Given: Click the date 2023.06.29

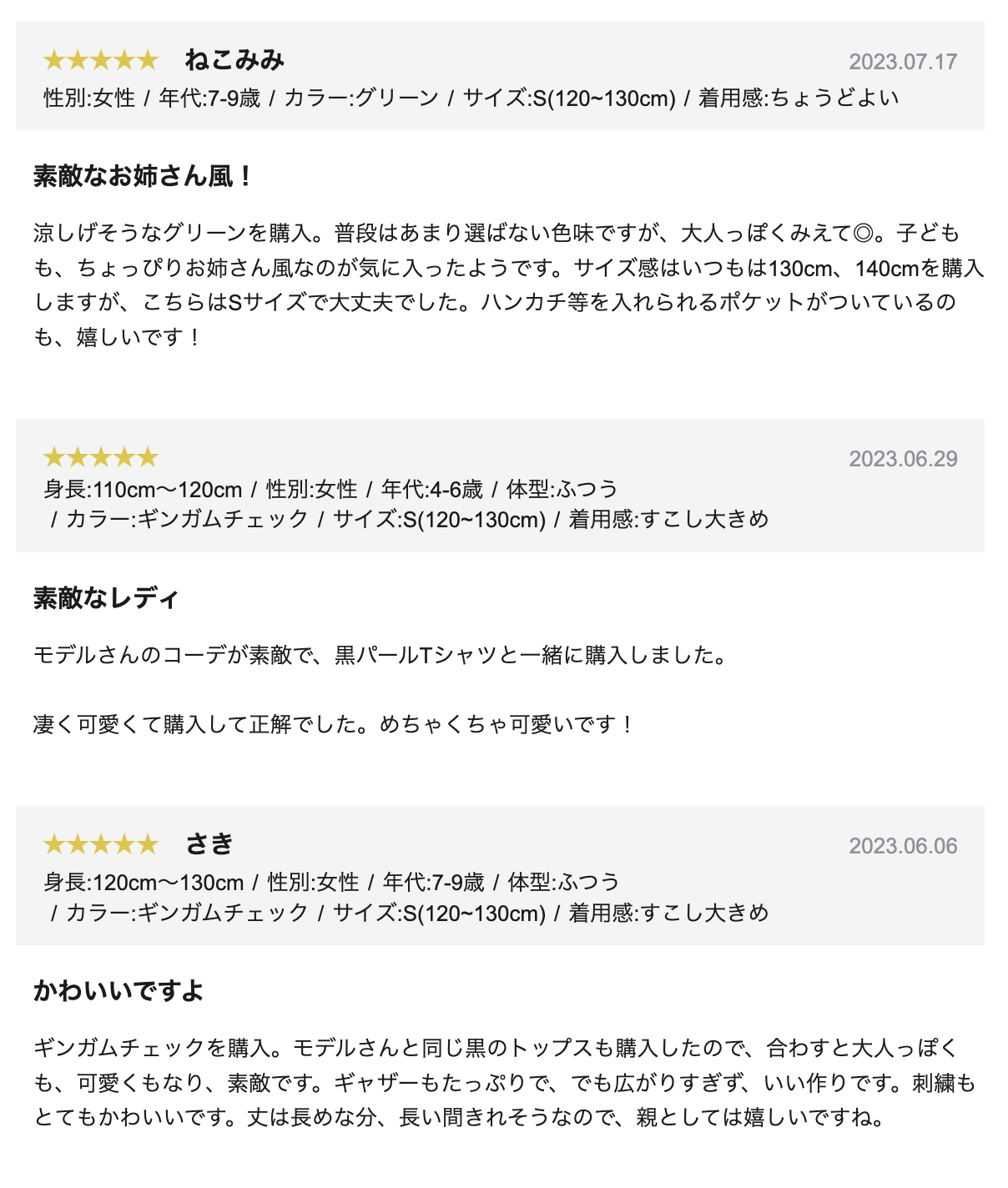Looking at the screenshot, I should pyautogui.click(x=903, y=459).
